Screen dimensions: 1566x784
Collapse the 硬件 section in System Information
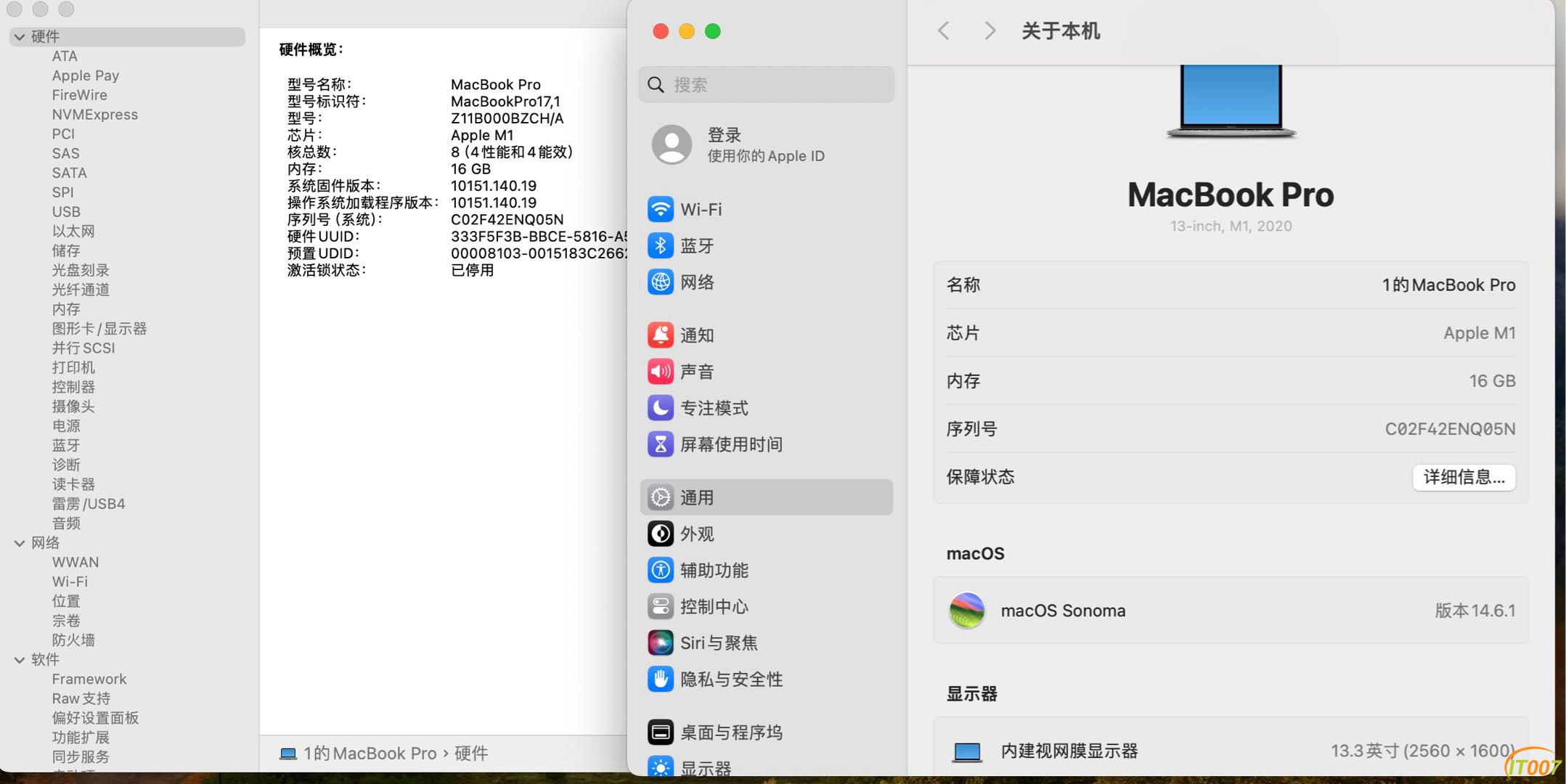tap(20, 36)
